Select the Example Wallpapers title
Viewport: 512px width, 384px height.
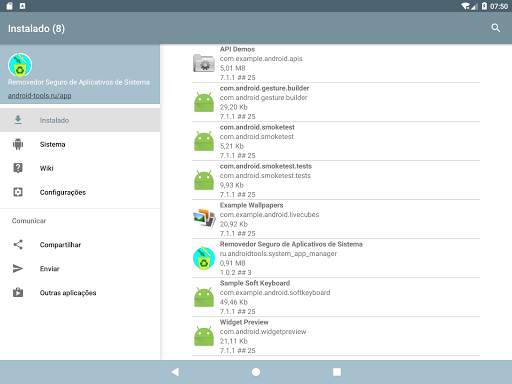[252, 205]
